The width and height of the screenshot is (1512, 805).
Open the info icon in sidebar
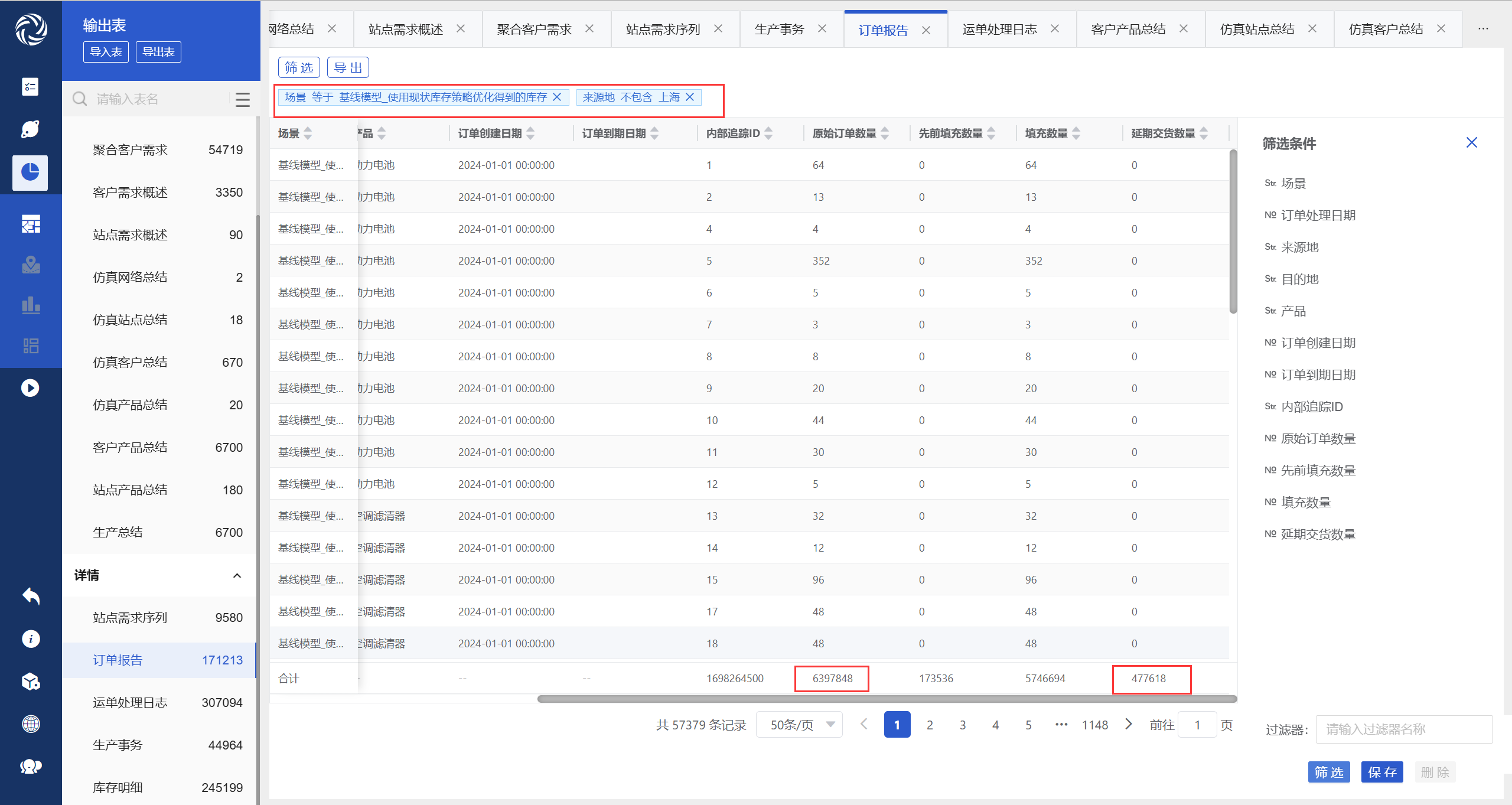pos(30,639)
